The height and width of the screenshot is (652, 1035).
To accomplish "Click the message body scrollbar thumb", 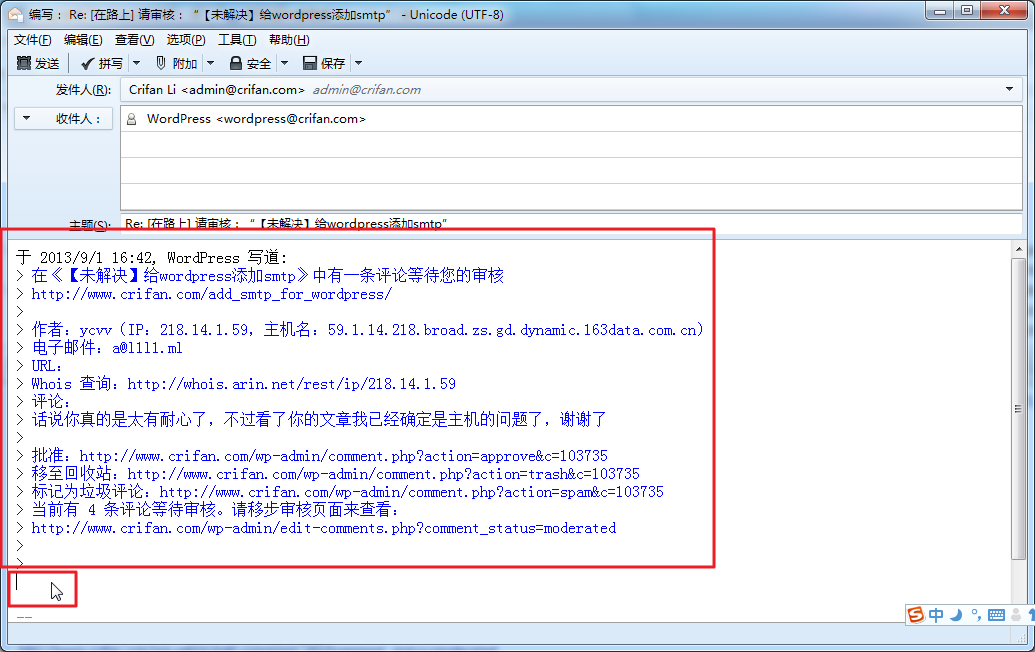I will (x=1018, y=409).
